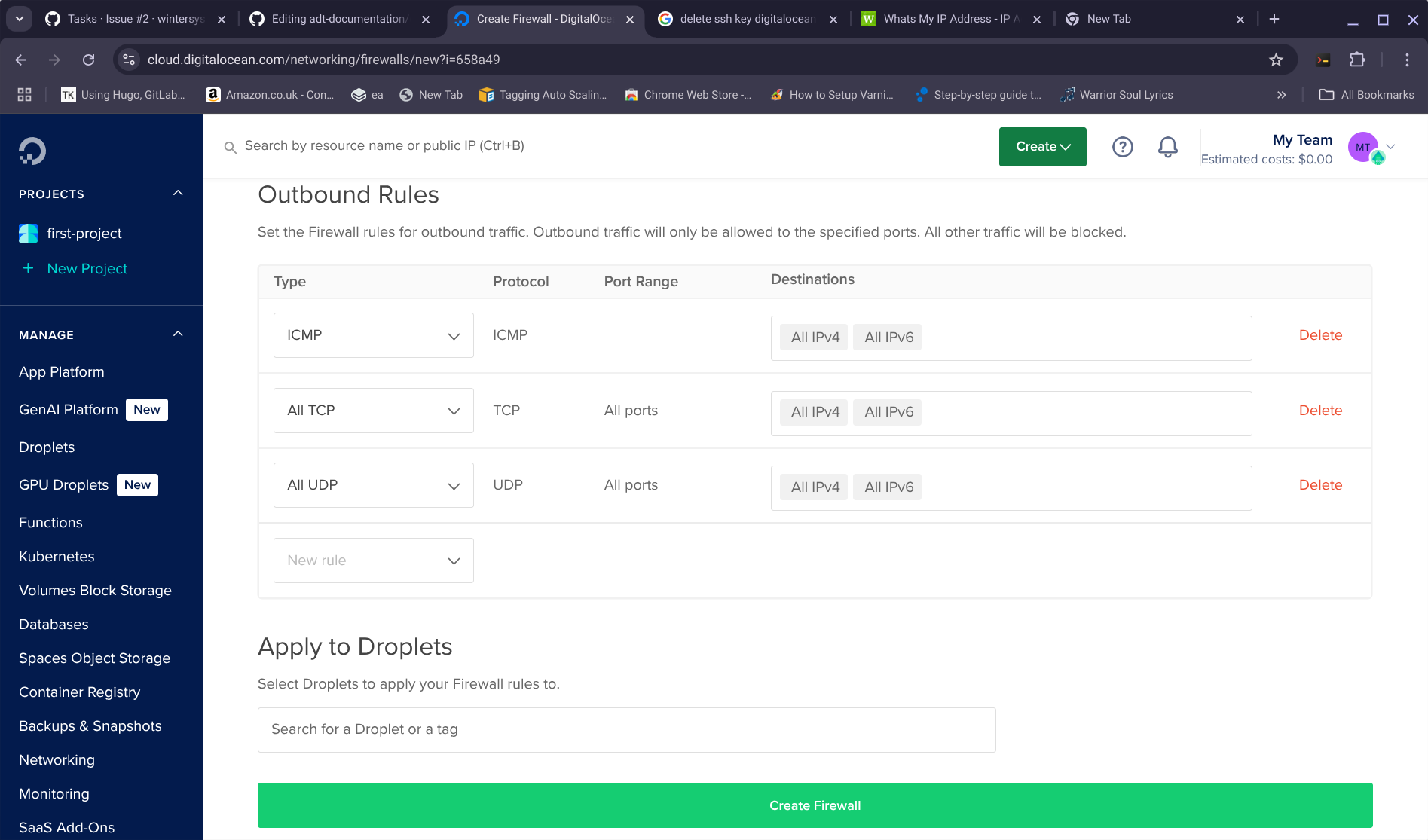The height and width of the screenshot is (840, 1428).
Task: Click the Search for a Droplet field
Action: pyautogui.click(x=626, y=729)
